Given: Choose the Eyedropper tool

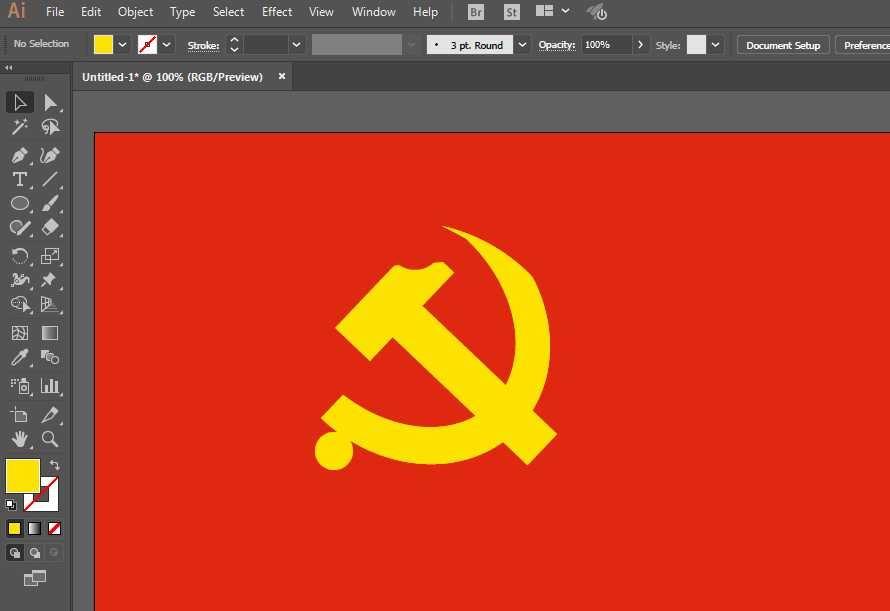Looking at the screenshot, I should [x=18, y=357].
